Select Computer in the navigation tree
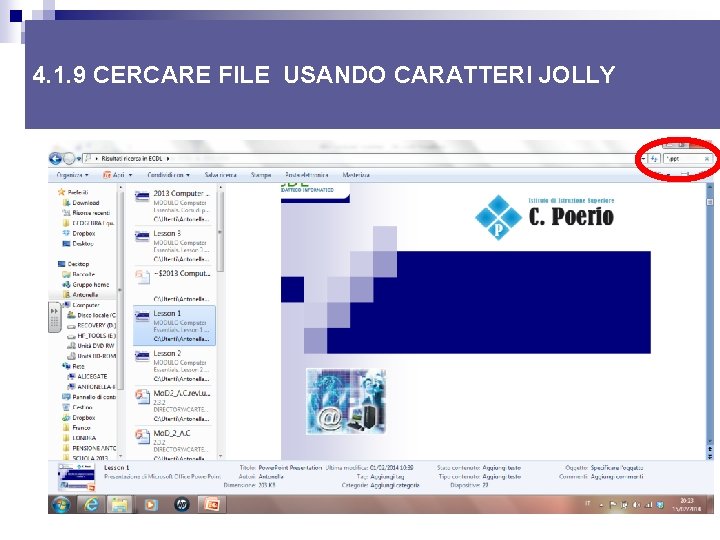The height and width of the screenshot is (540, 720). point(81,305)
